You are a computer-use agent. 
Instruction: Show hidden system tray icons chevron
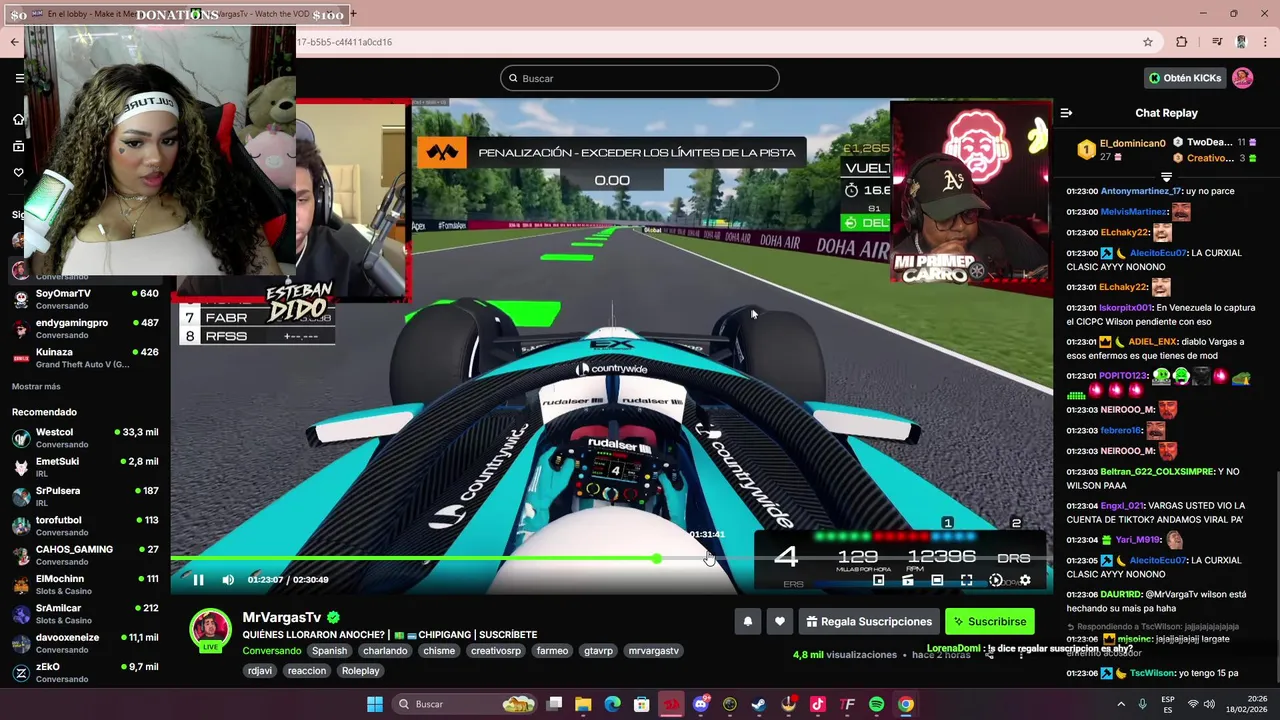(x=1119, y=704)
